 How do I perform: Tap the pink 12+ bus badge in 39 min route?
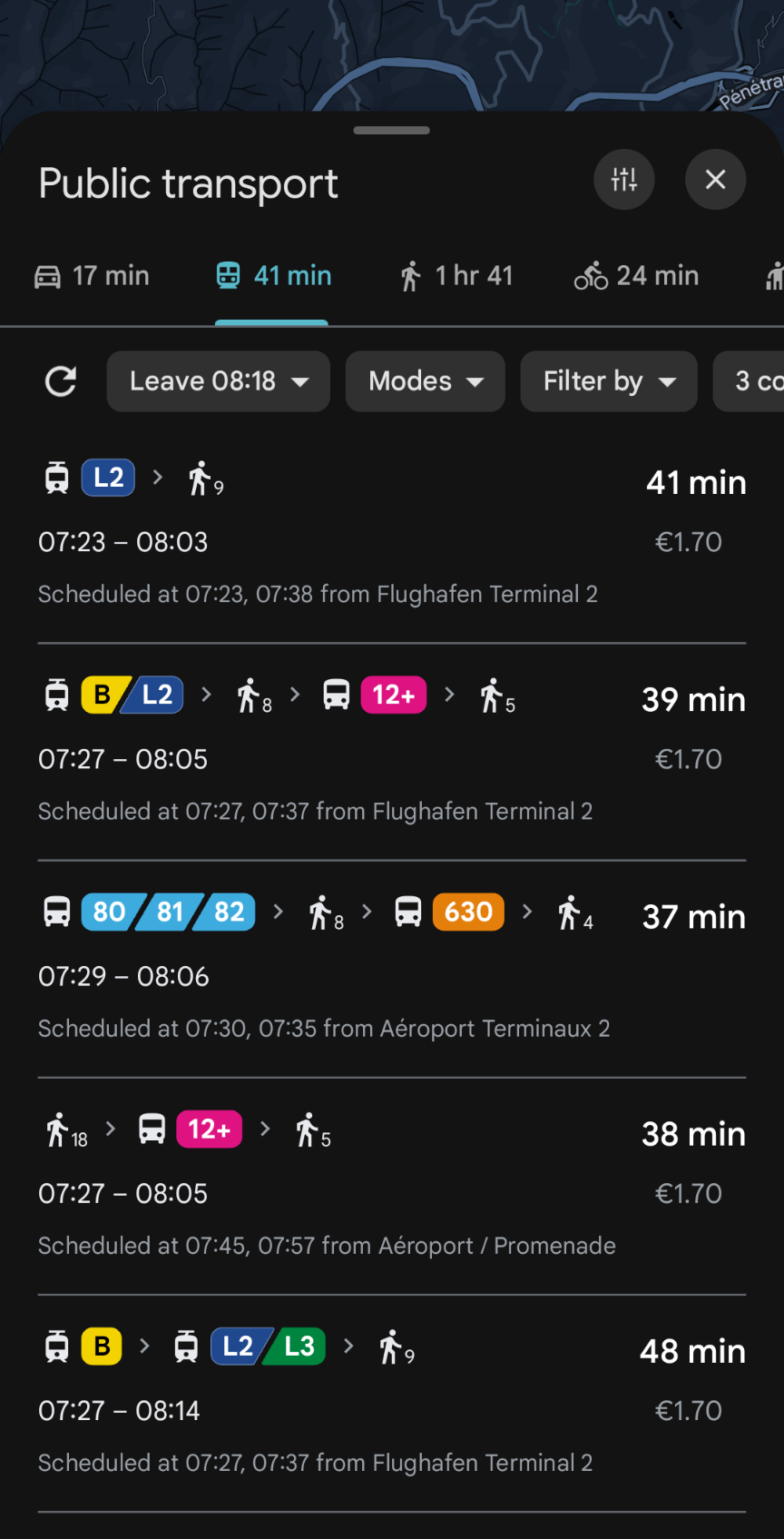click(393, 696)
